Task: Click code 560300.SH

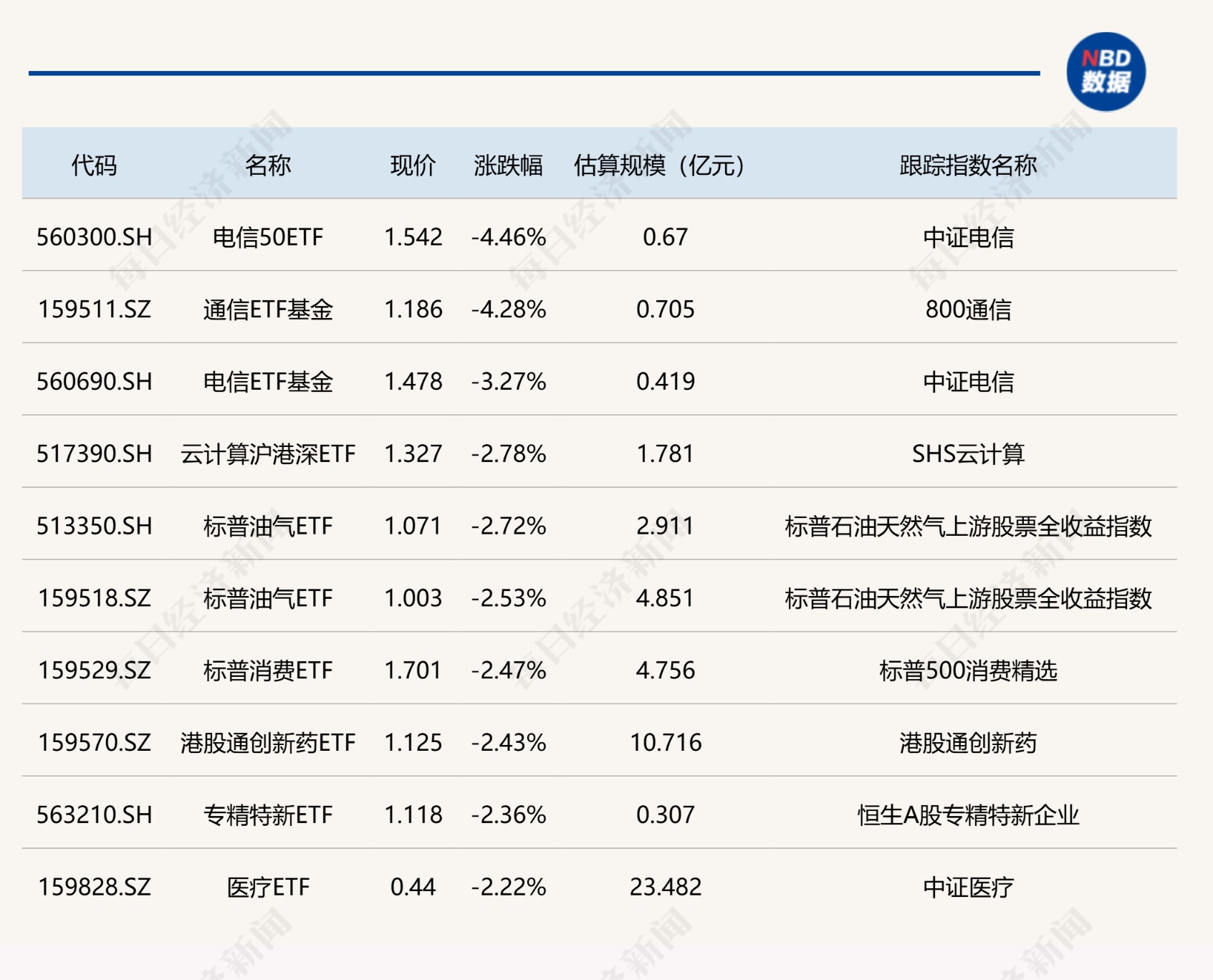Action: [x=93, y=238]
